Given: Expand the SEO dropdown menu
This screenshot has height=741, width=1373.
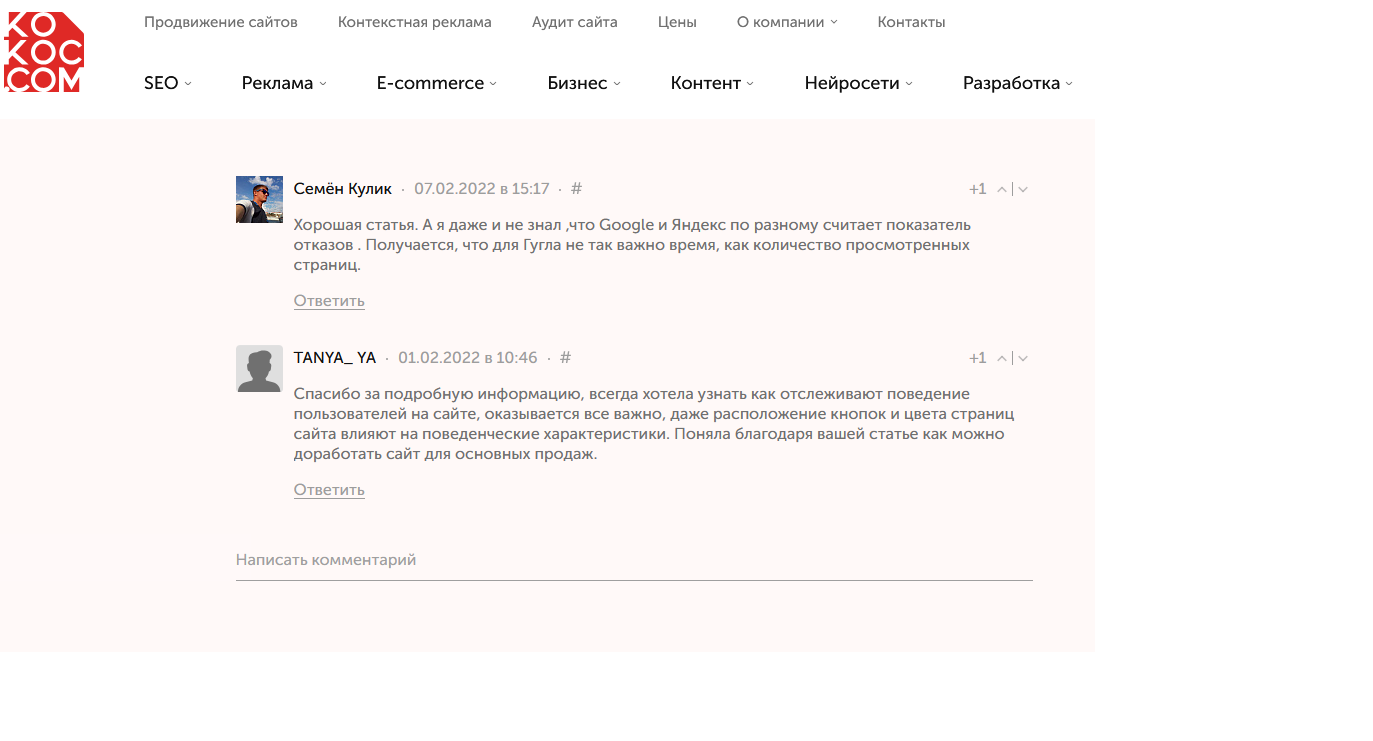Looking at the screenshot, I should coord(167,84).
